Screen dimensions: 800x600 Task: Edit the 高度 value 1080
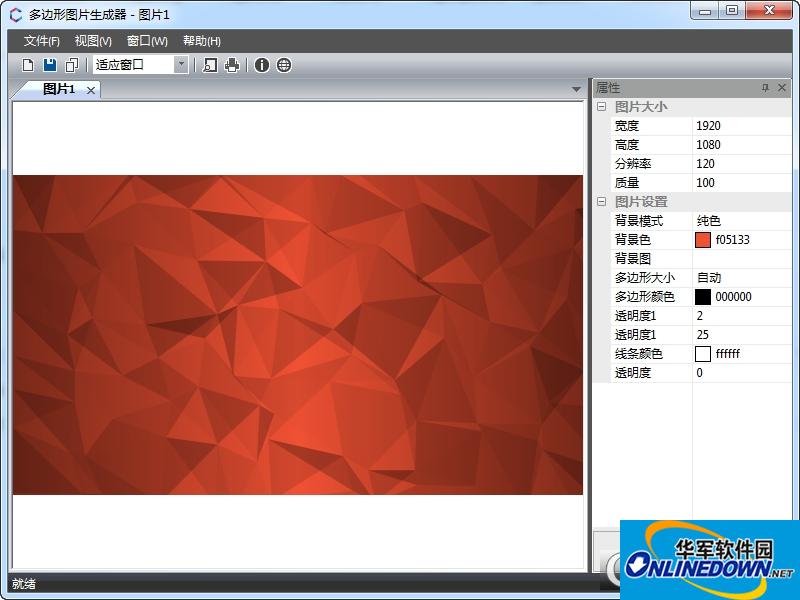742,144
